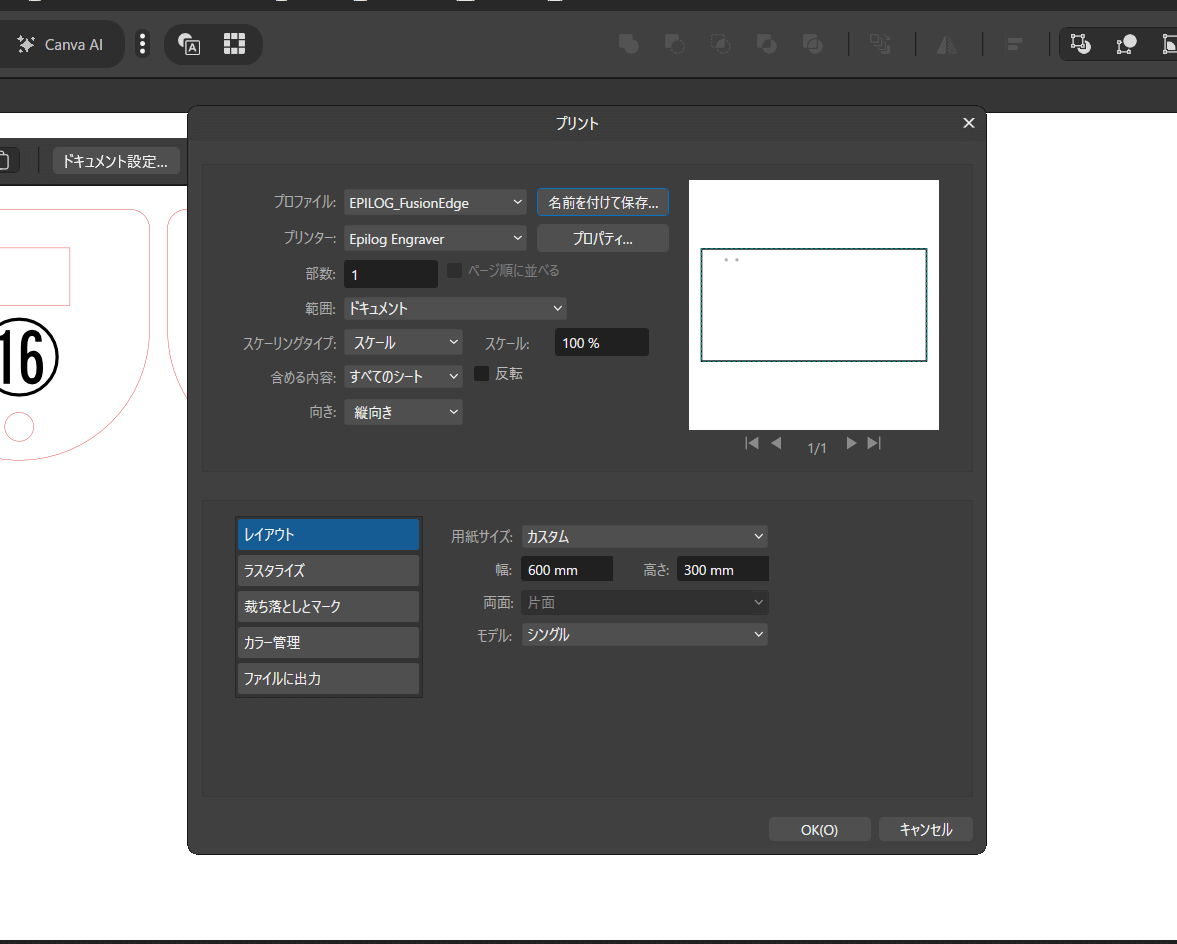Open the プロファイル dropdown EPILOG_FusionEdge
Viewport: 1177px width, 944px height.
(x=435, y=203)
